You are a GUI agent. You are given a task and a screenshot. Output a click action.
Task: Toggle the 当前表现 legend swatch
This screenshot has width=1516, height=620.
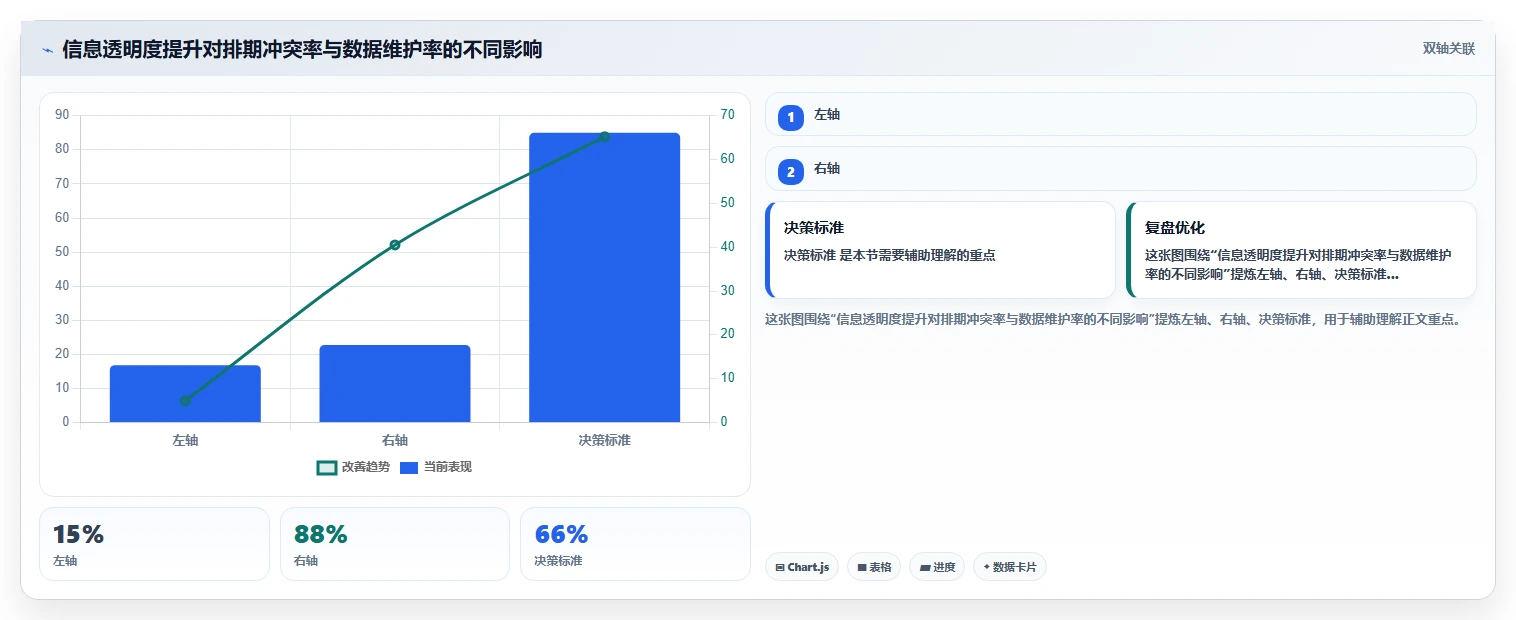(x=408, y=467)
